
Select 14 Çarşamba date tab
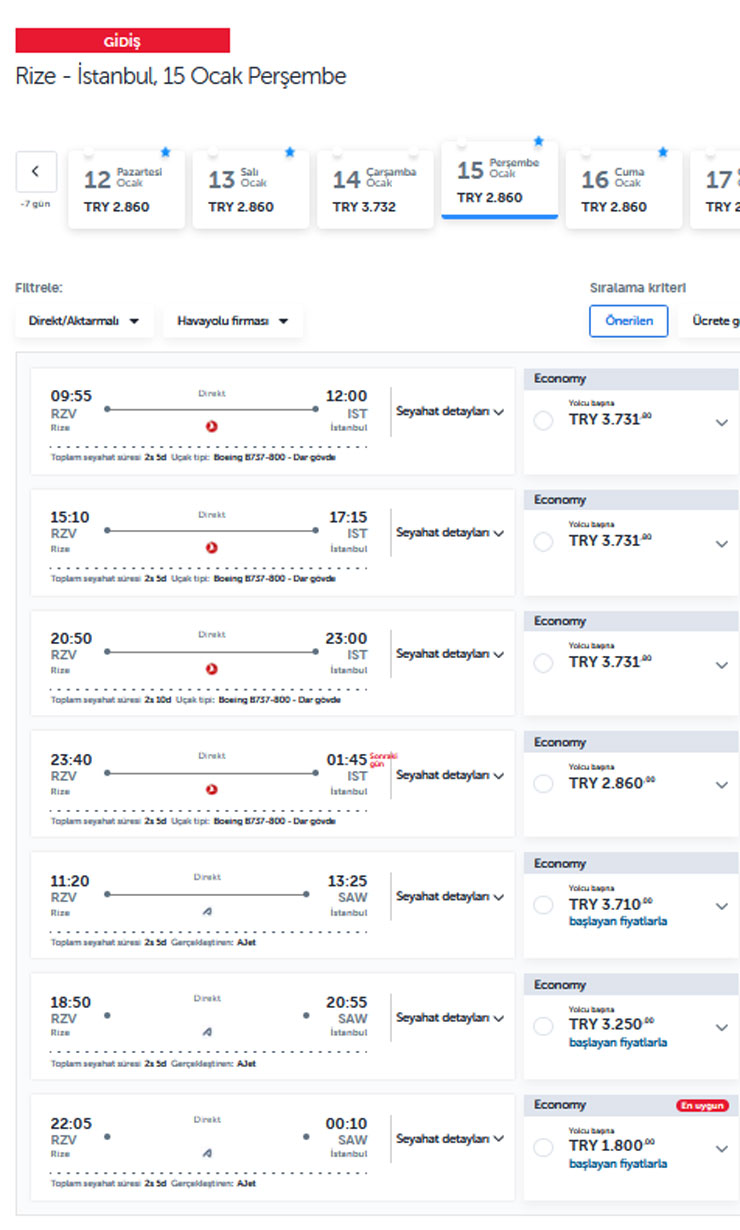375,189
